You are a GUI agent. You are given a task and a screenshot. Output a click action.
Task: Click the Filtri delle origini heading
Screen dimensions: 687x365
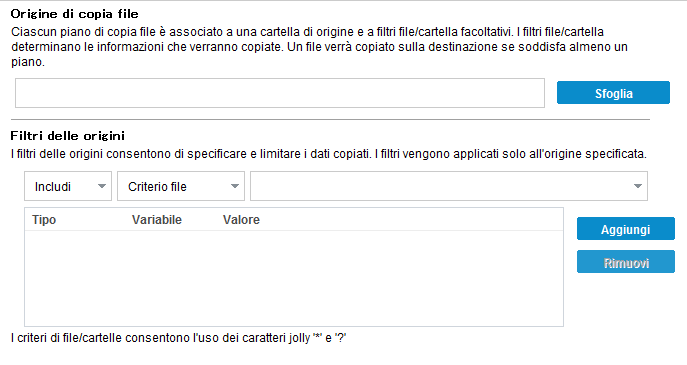pyautogui.click(x=67, y=136)
